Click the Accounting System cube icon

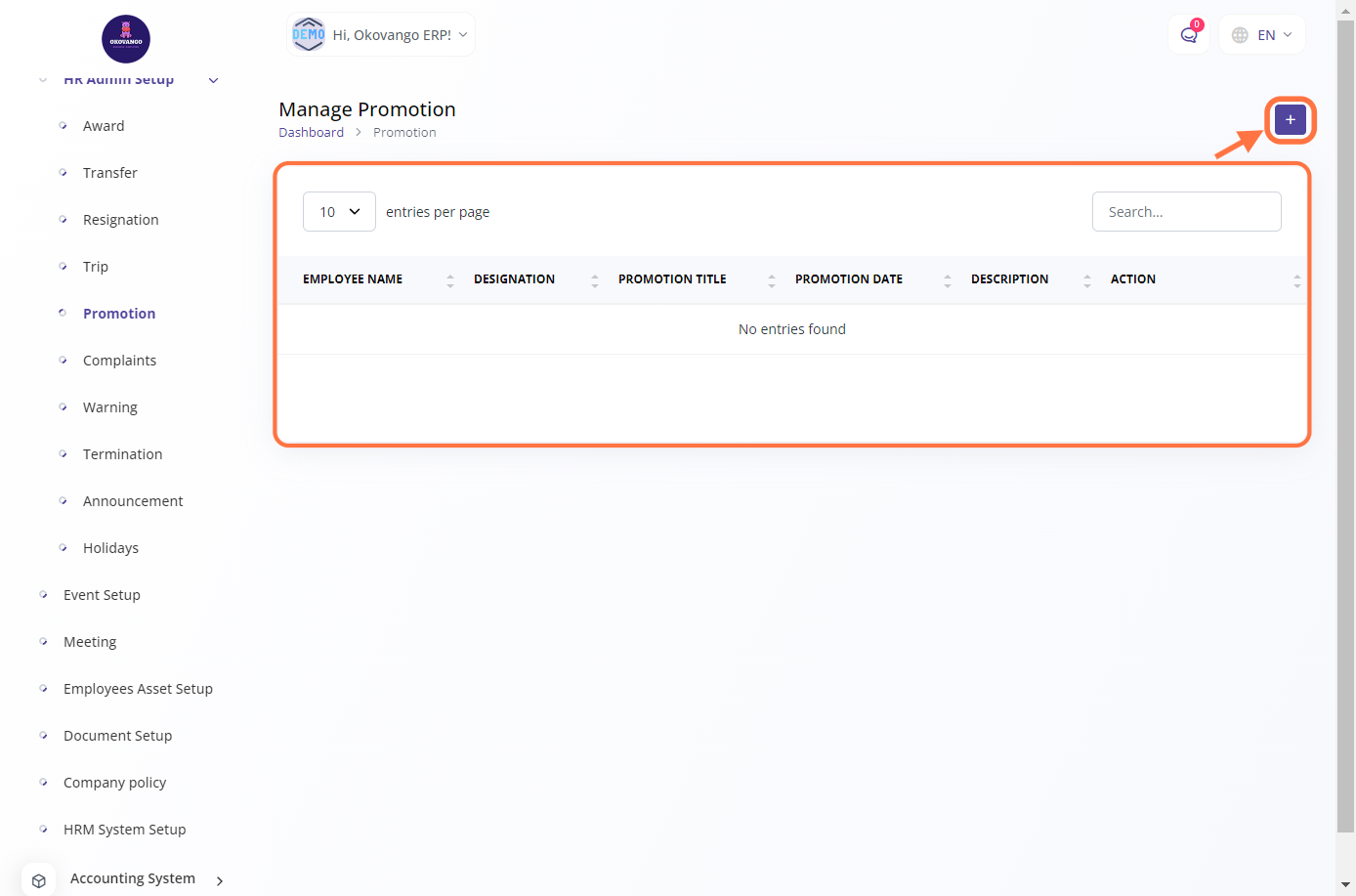coord(39,879)
